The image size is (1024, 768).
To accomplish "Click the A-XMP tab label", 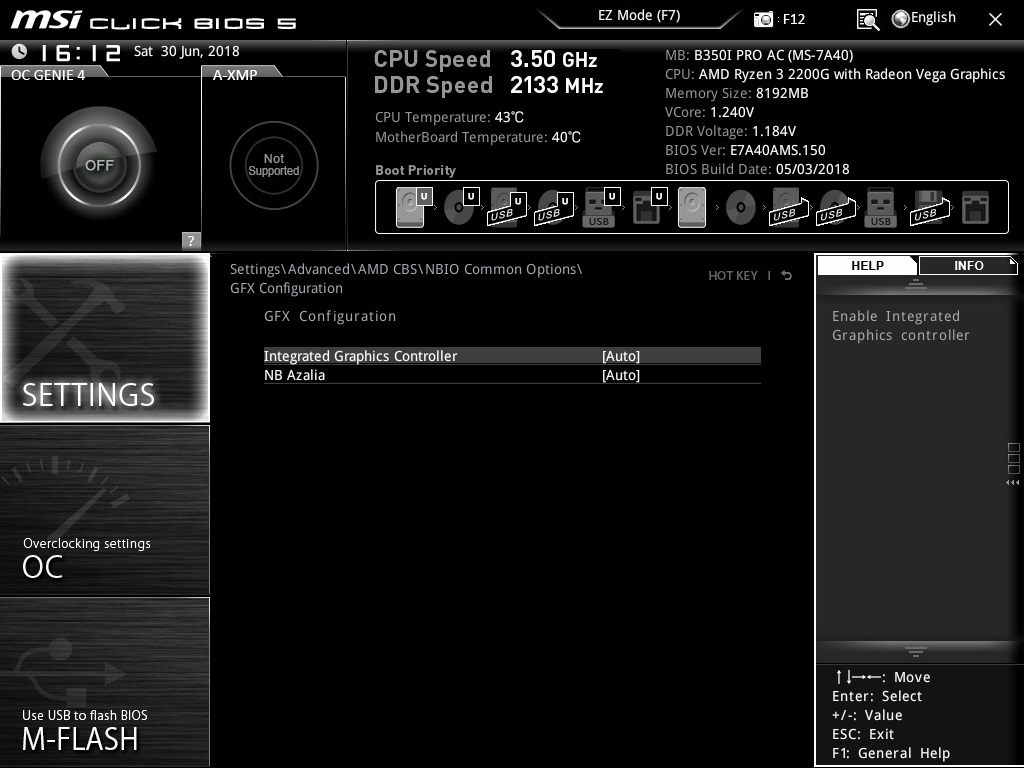I will pyautogui.click(x=235, y=75).
